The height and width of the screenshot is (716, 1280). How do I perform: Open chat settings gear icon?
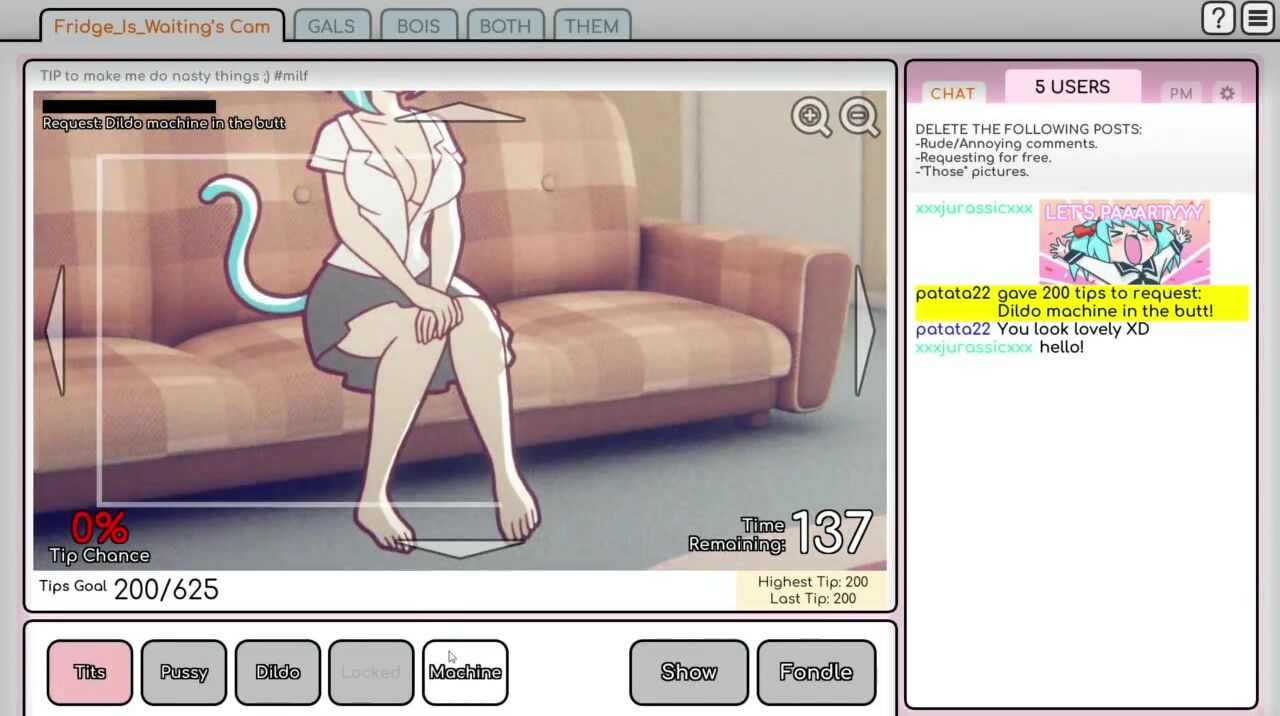pyautogui.click(x=1227, y=93)
